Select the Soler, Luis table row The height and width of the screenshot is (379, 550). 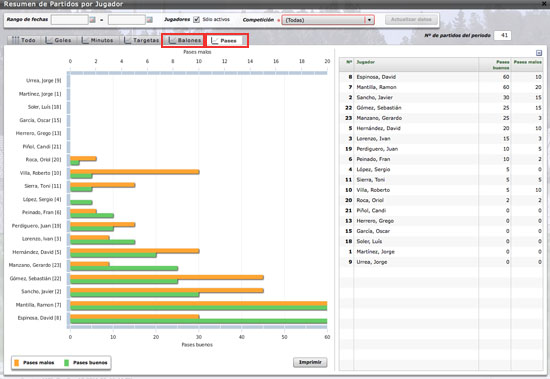[441, 241]
